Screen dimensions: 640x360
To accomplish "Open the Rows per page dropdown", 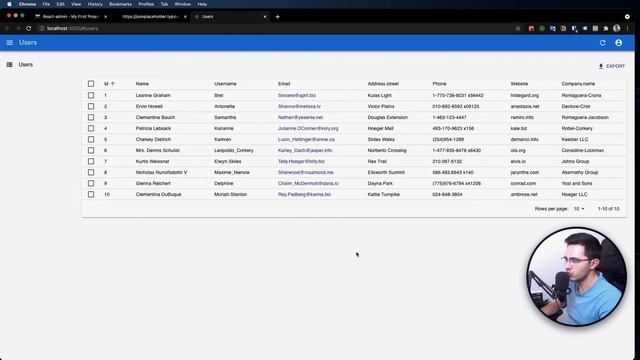I will tap(579, 209).
